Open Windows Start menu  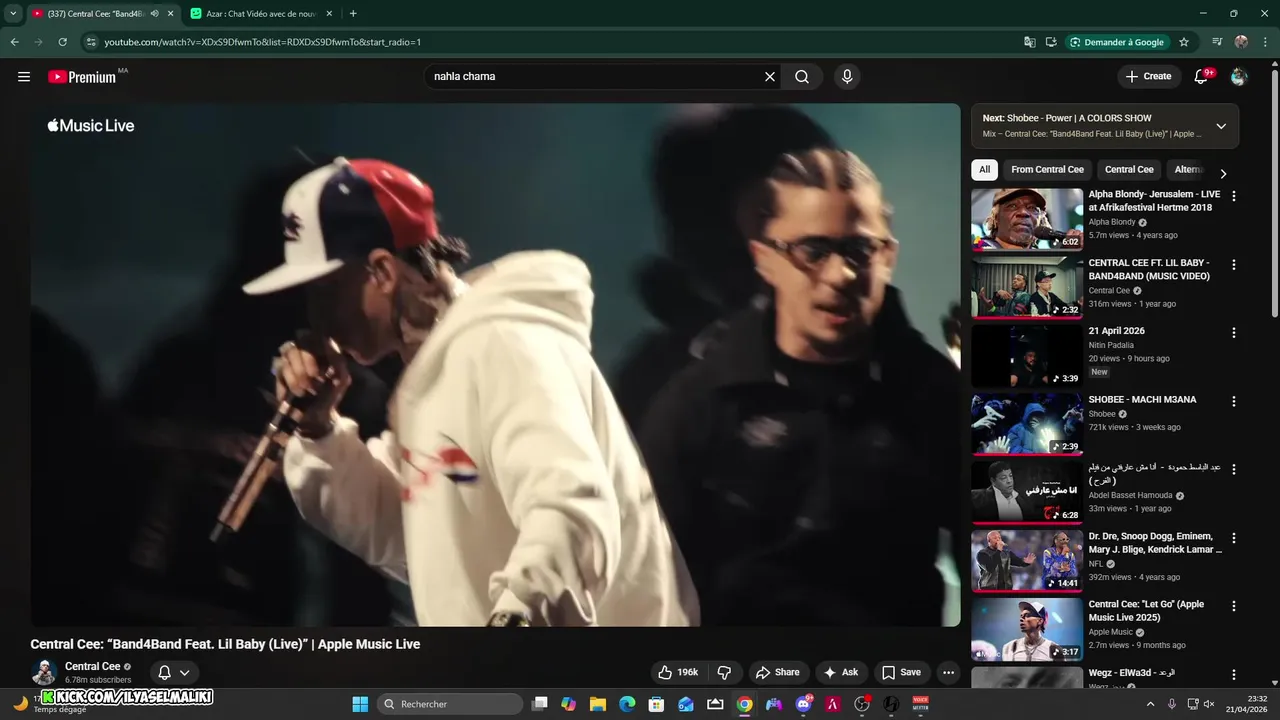point(360,704)
